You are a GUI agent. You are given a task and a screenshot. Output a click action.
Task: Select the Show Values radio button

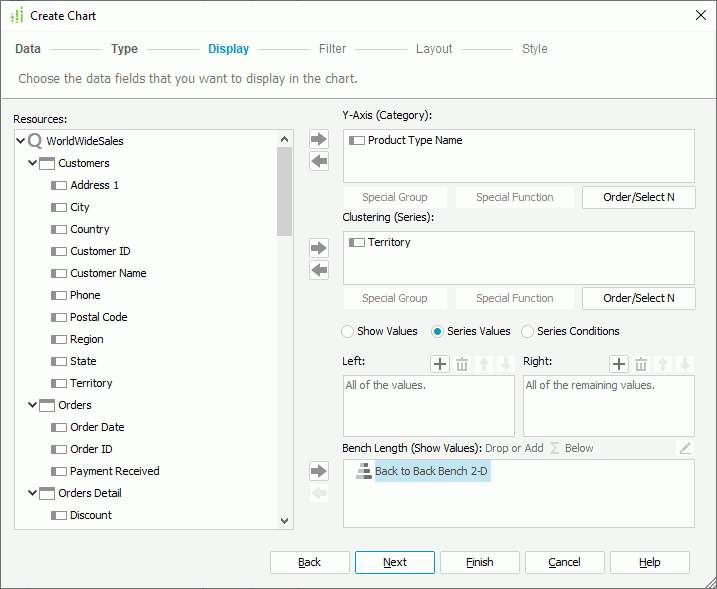[348, 331]
